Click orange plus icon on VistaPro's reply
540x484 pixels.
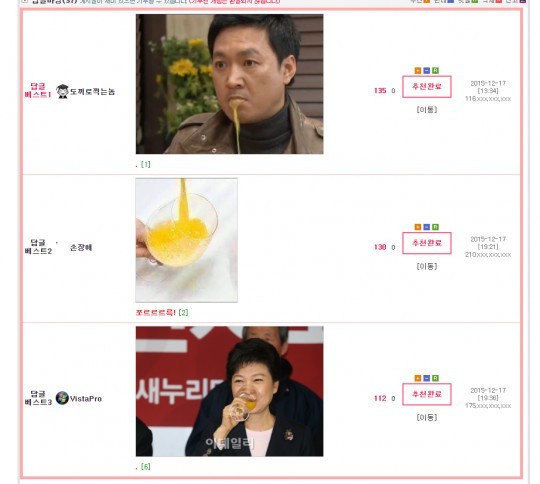point(418,378)
